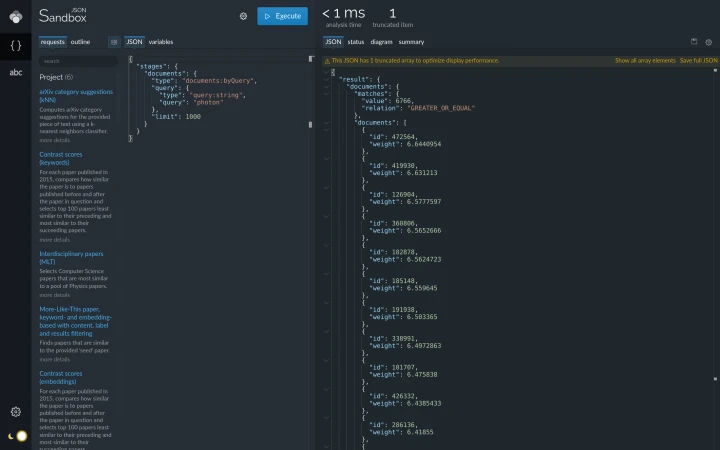Collapse the entry with id 360806
This screenshot has height=450, width=720.
coord(326,216)
